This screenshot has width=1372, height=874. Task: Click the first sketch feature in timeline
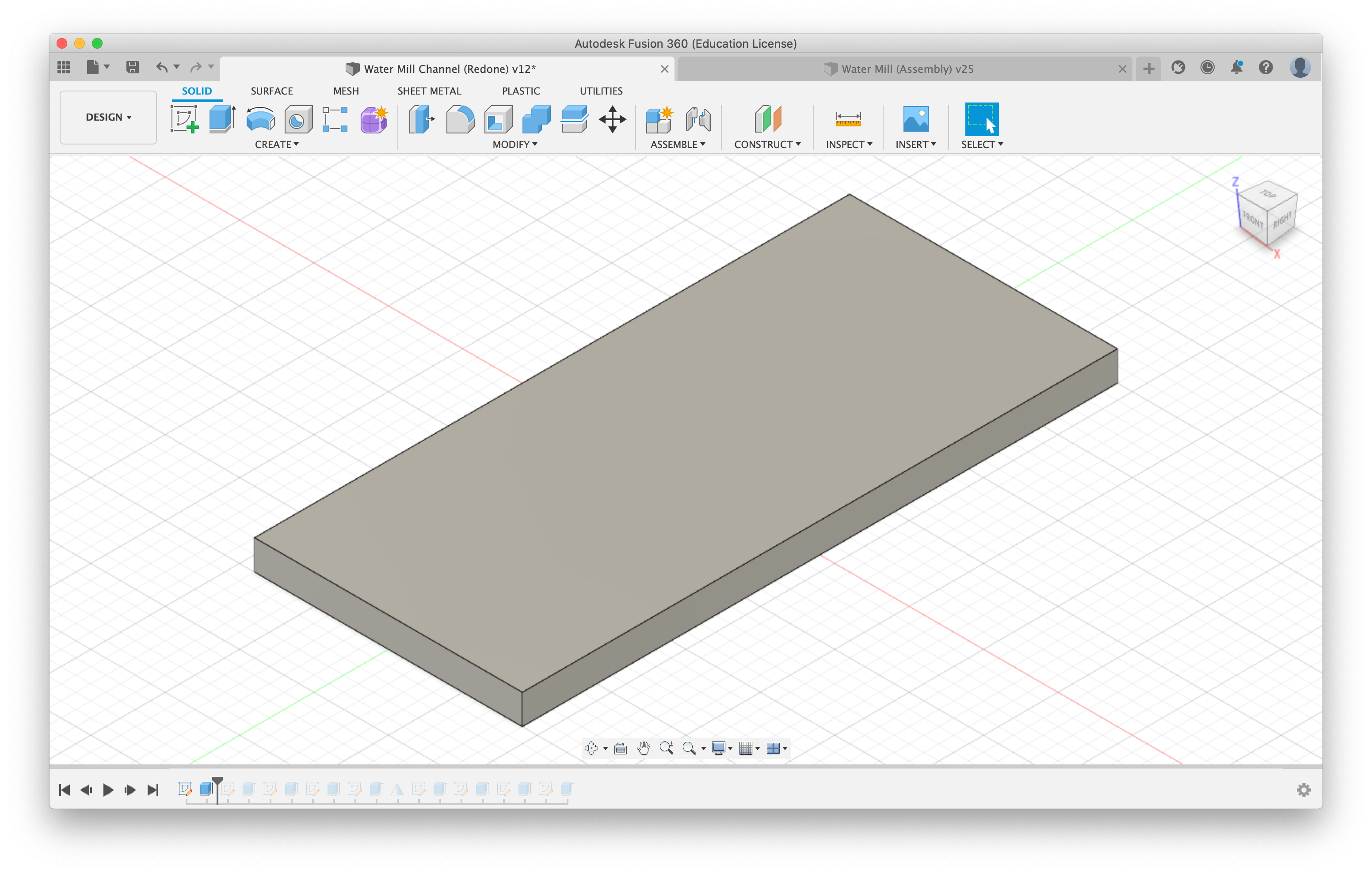[x=185, y=789]
